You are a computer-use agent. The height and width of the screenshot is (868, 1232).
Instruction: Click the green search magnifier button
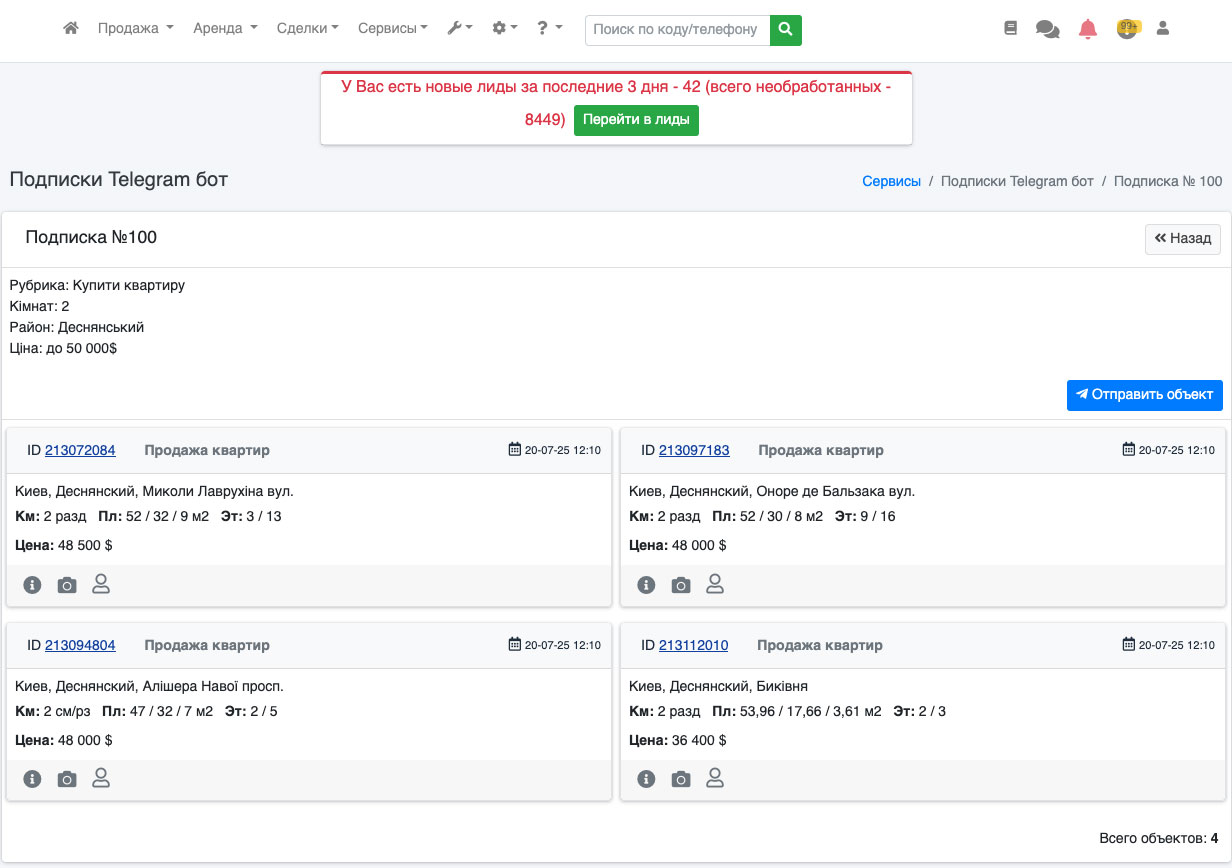[x=786, y=30]
